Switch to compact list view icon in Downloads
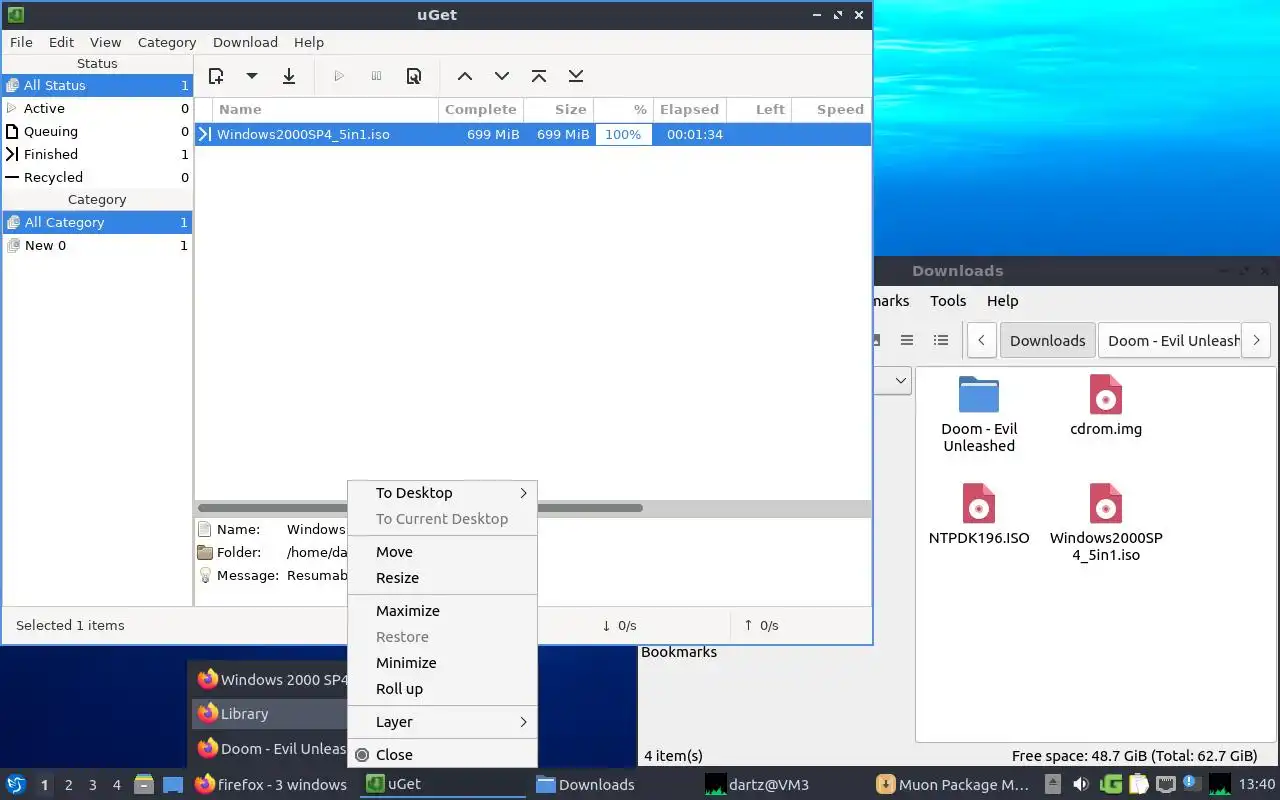 907,340
